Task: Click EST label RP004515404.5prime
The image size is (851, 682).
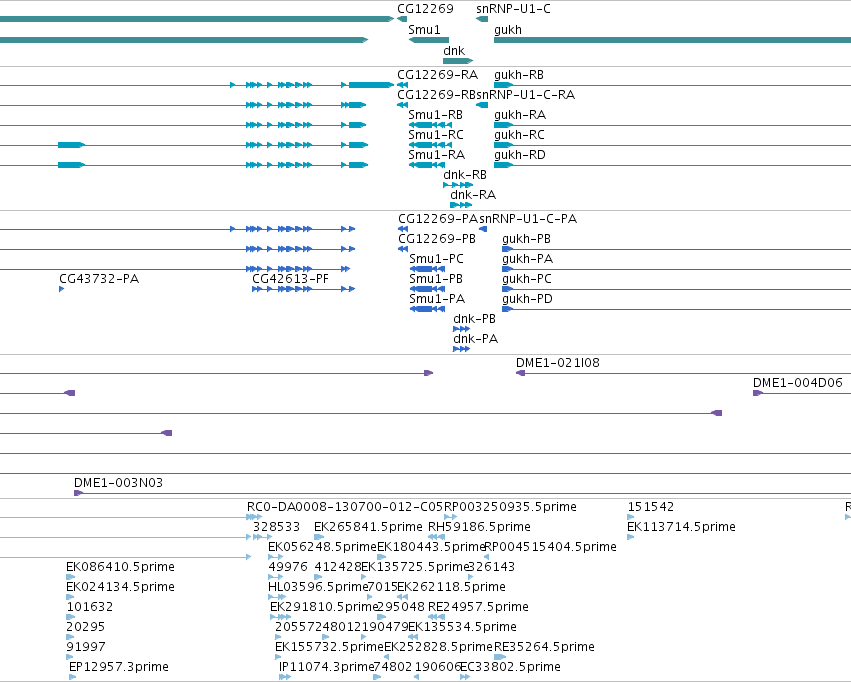Action: point(550,547)
